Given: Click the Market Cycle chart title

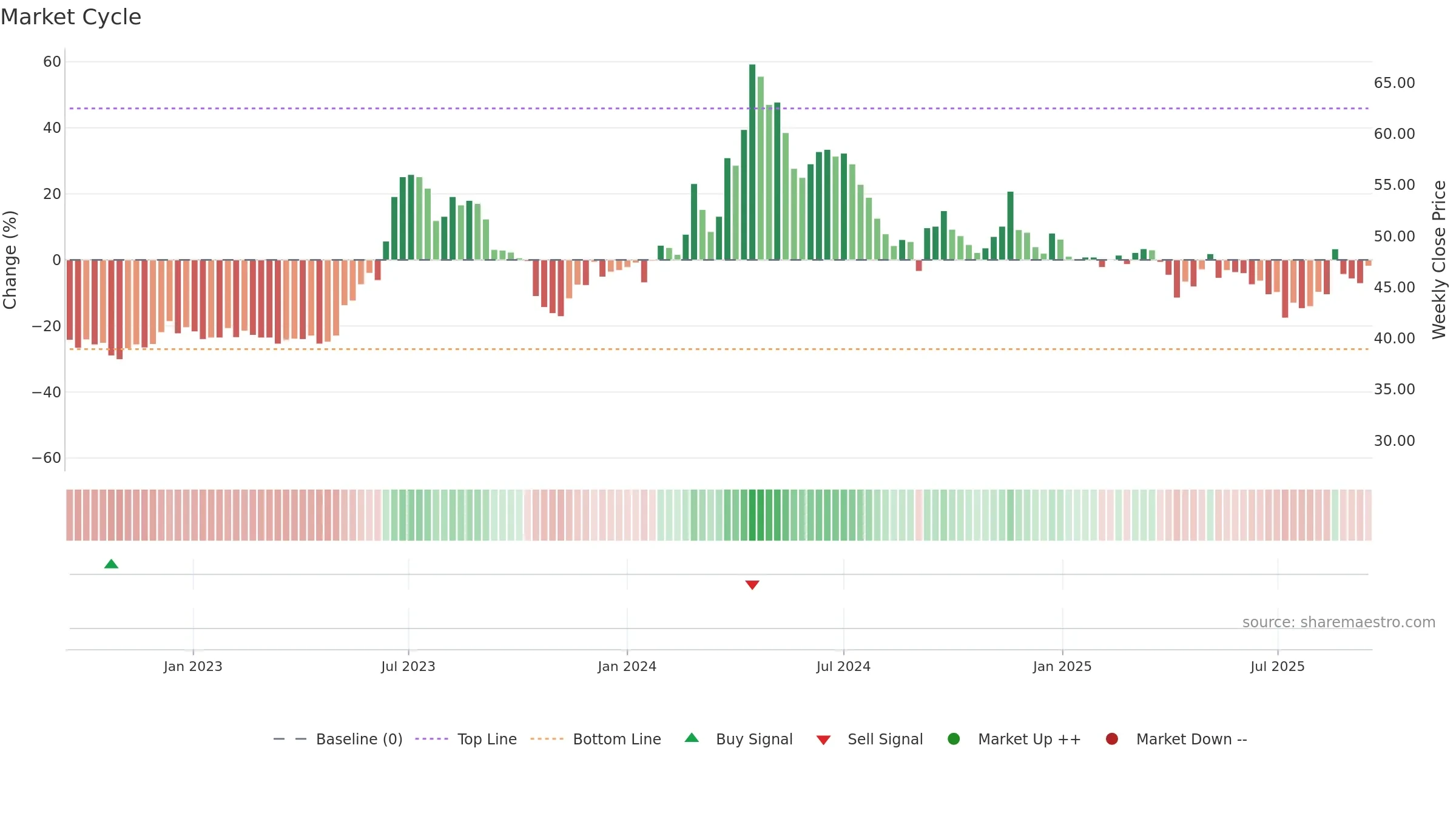Looking at the screenshot, I should pos(71,17).
